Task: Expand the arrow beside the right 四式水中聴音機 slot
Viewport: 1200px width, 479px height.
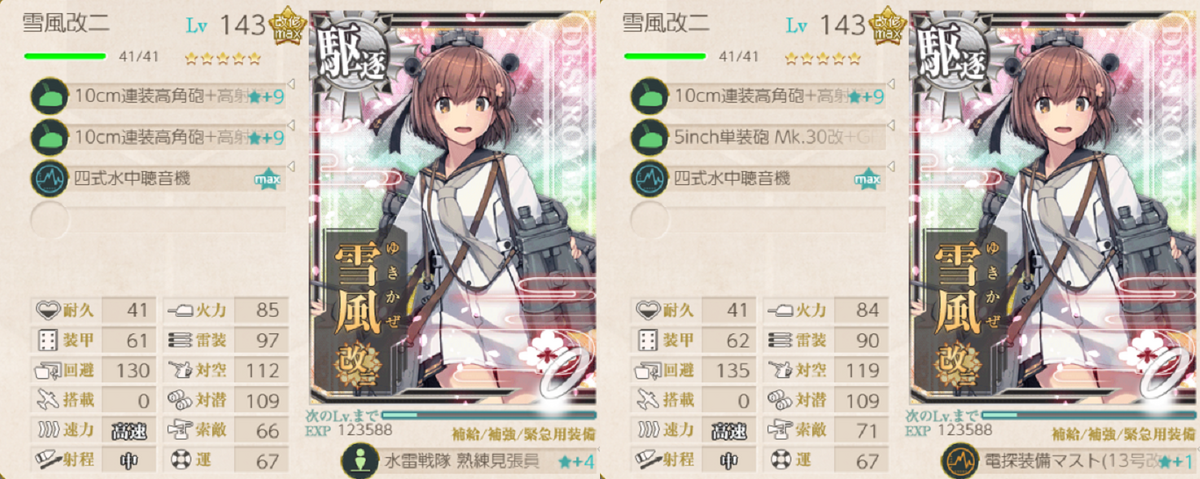Action: point(892,167)
